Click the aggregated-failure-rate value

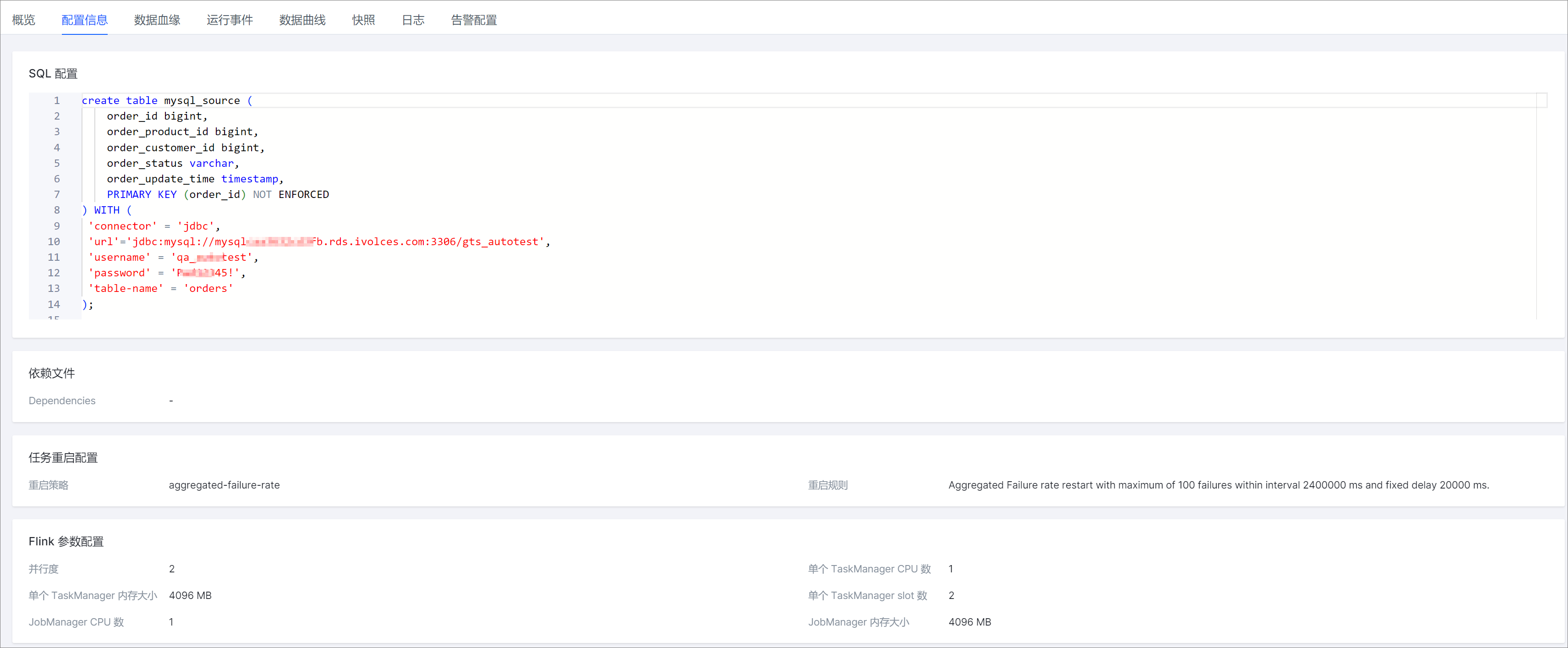225,485
